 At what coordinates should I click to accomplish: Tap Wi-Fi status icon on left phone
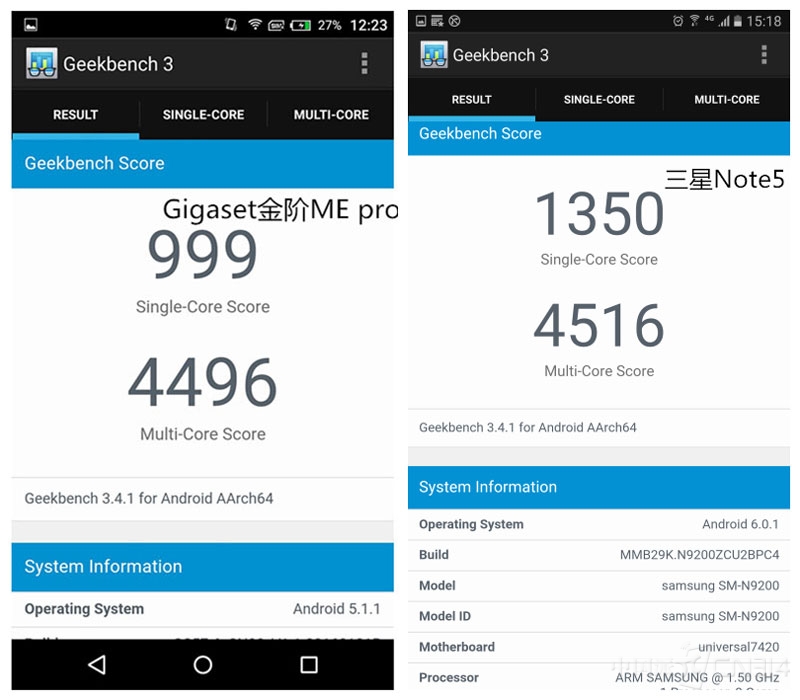[x=255, y=24]
